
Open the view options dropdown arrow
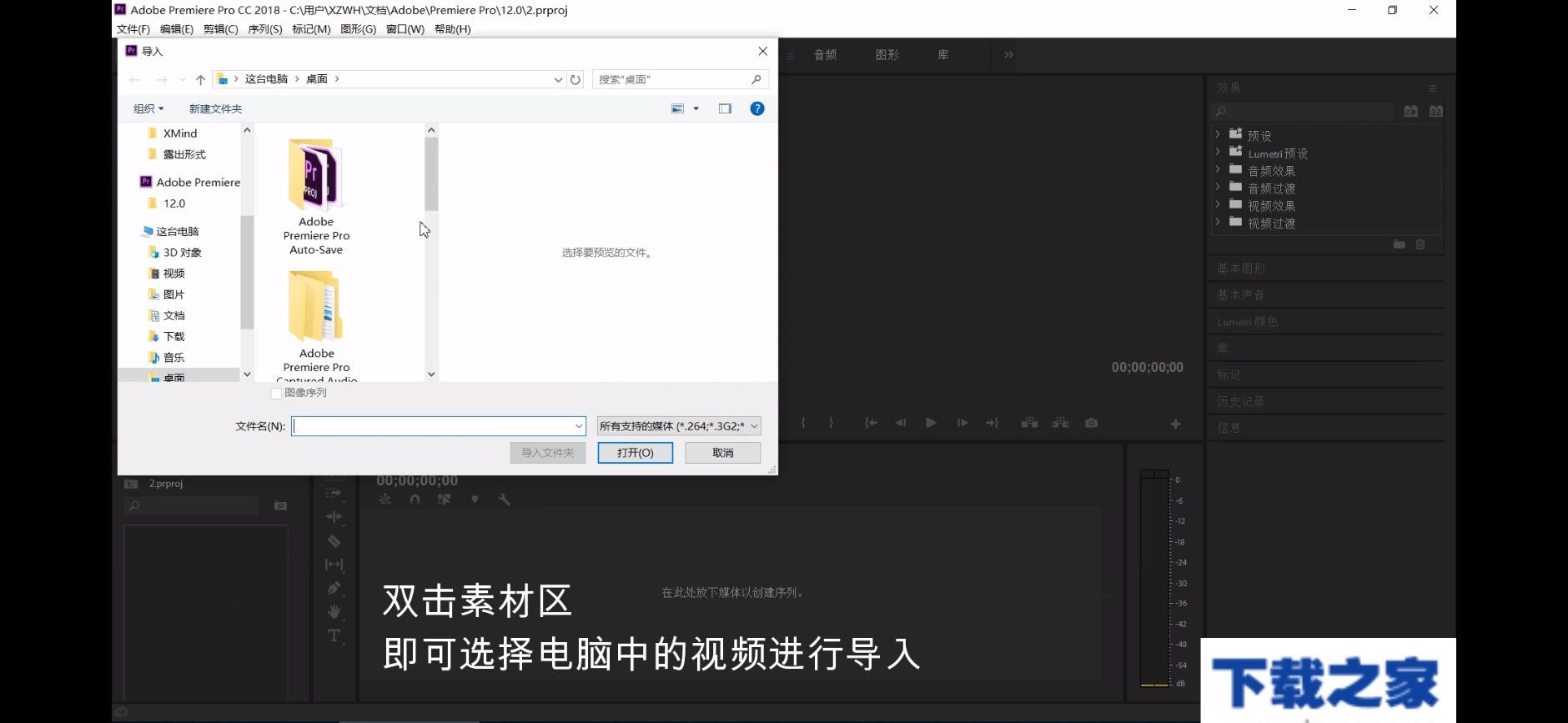pyautogui.click(x=696, y=108)
